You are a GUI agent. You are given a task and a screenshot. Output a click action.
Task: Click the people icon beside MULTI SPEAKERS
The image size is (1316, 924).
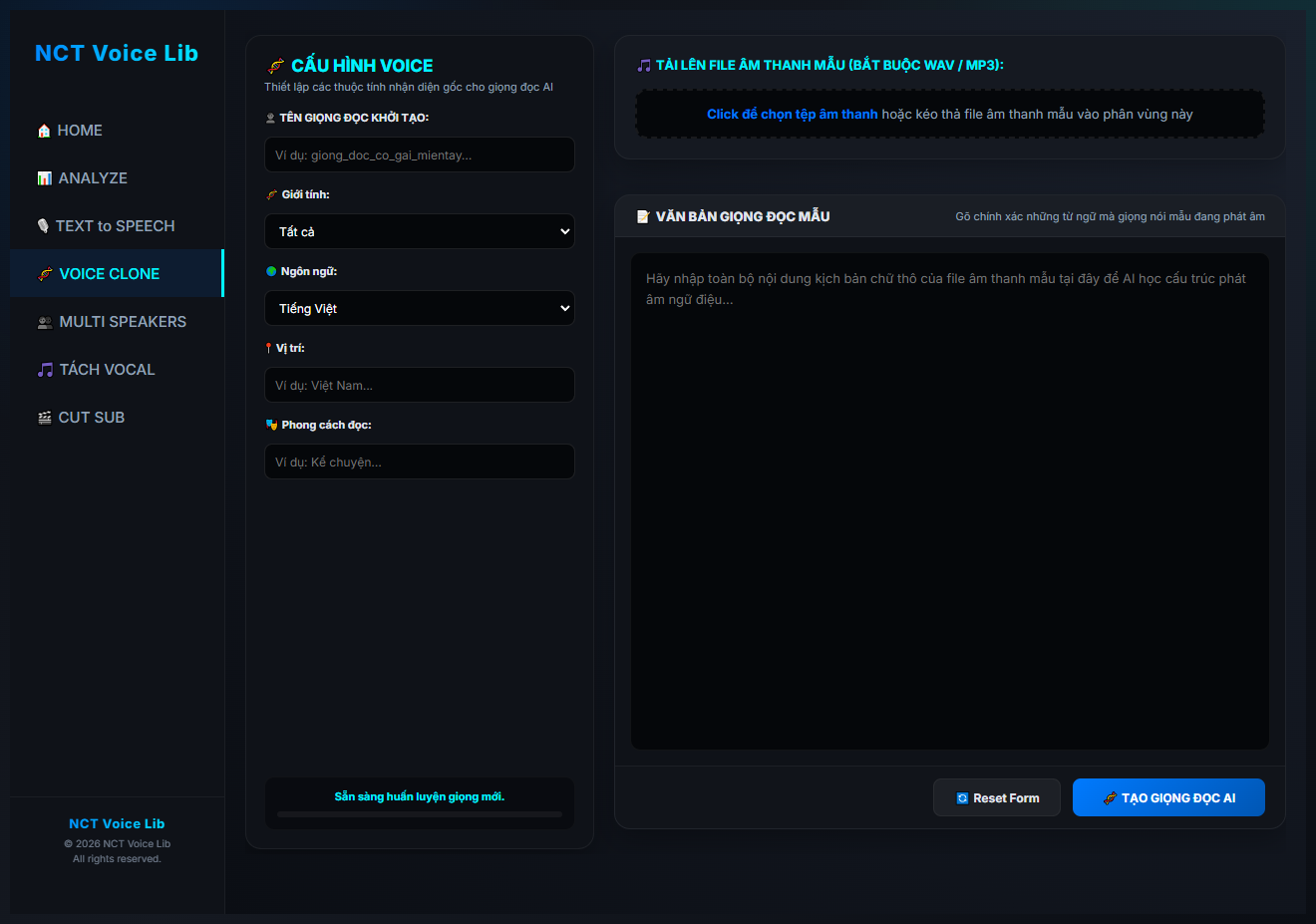pyautogui.click(x=45, y=322)
